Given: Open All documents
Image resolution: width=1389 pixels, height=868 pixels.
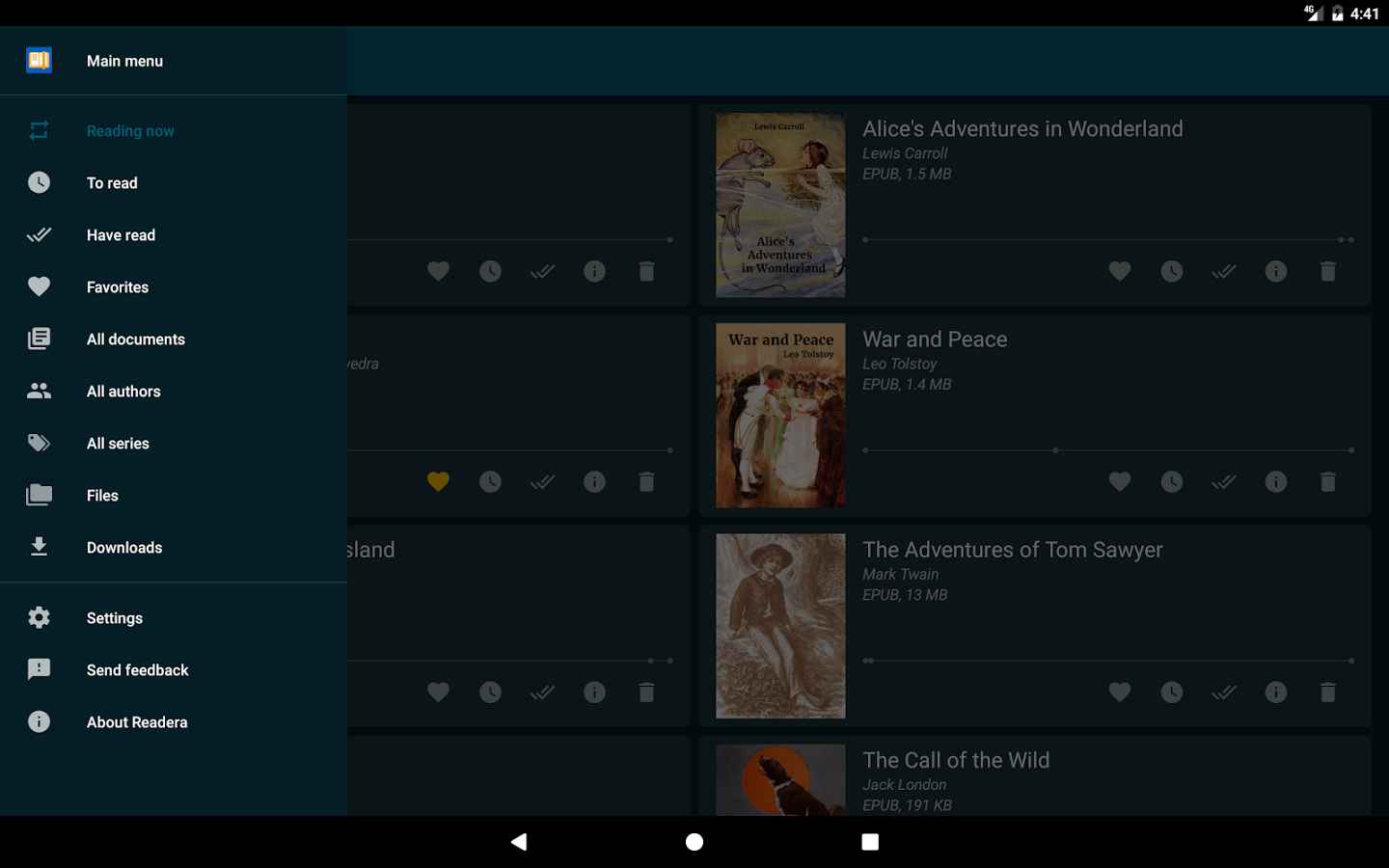Looking at the screenshot, I should [174, 339].
